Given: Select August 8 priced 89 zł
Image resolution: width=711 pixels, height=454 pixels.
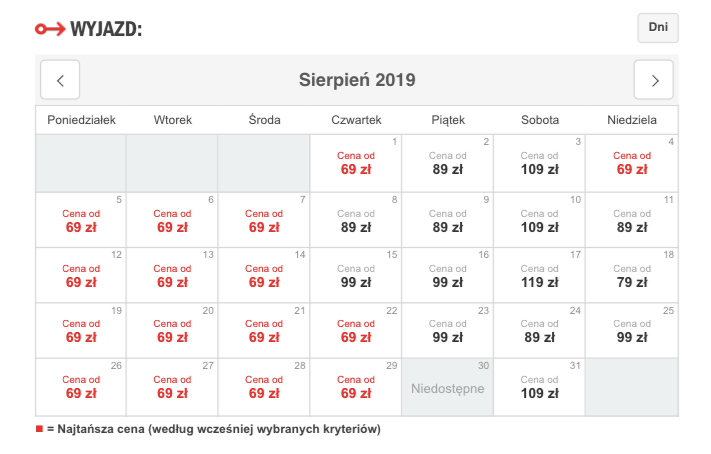Looking at the screenshot, I should 355,220.
